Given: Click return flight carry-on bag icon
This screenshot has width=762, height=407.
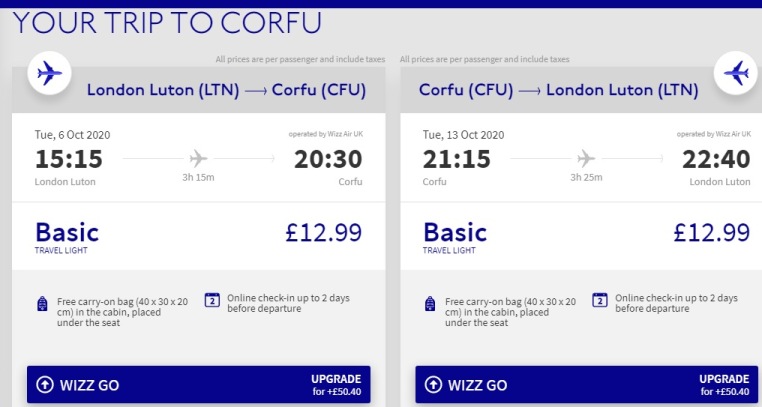Looking at the screenshot, I should pyautogui.click(x=429, y=304).
